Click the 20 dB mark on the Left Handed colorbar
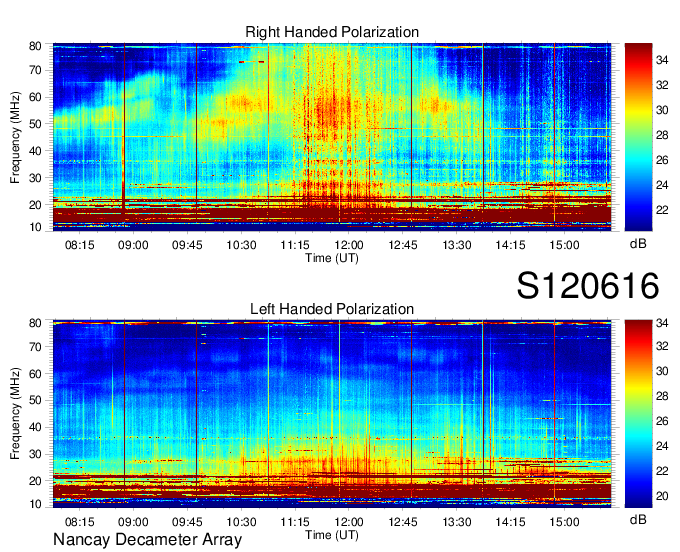 (662, 496)
